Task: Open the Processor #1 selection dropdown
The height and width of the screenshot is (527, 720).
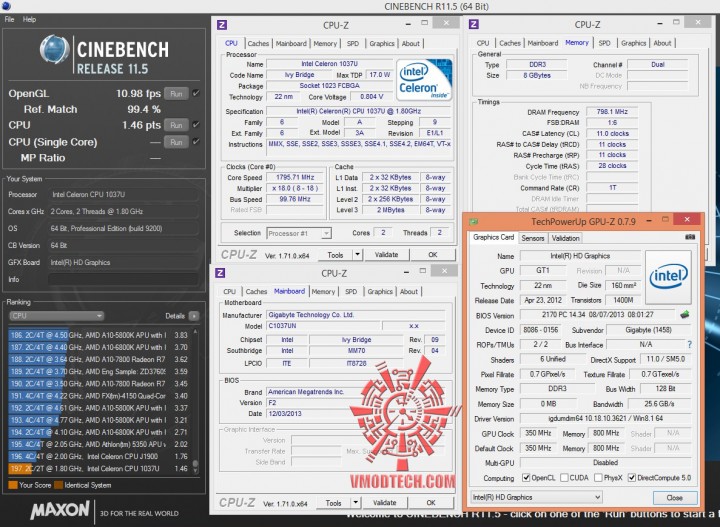Action: (298, 233)
